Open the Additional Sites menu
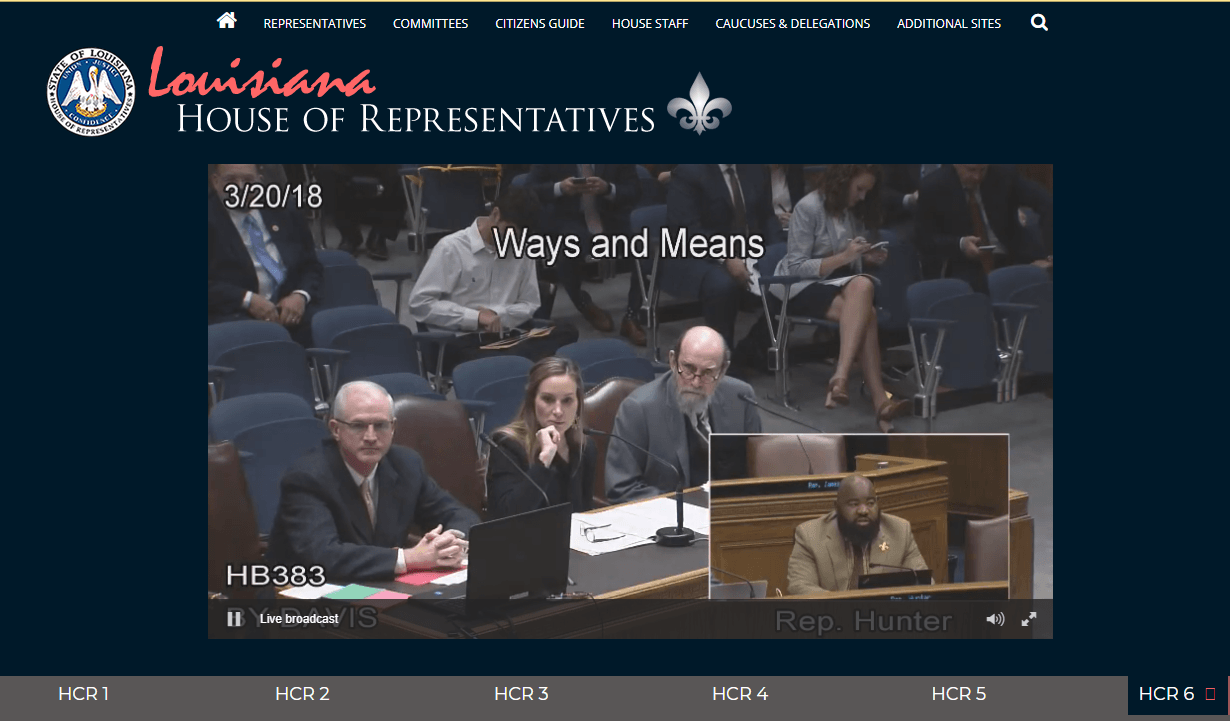Viewport: 1230px width, 721px height. [949, 23]
